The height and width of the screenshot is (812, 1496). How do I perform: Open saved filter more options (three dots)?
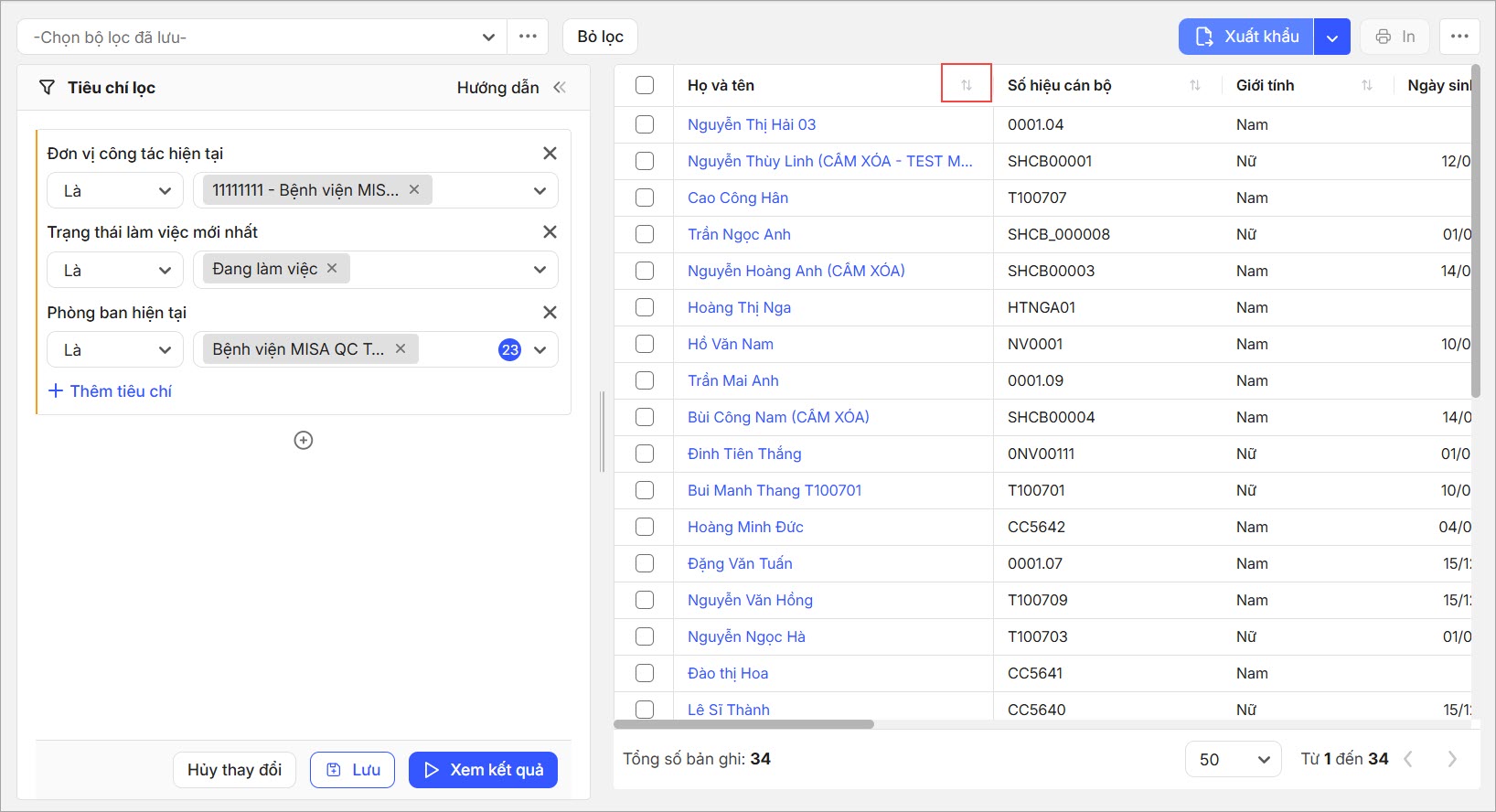[x=528, y=37]
